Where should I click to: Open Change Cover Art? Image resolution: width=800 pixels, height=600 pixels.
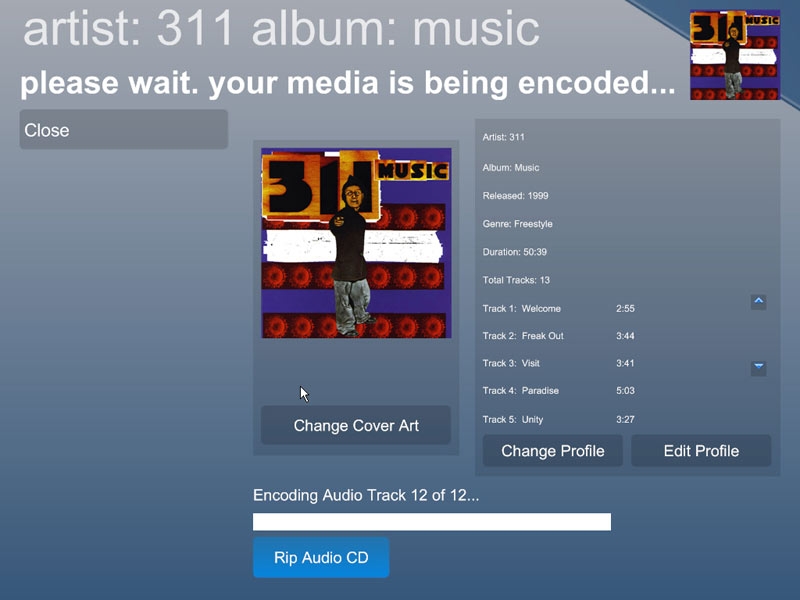coord(356,425)
